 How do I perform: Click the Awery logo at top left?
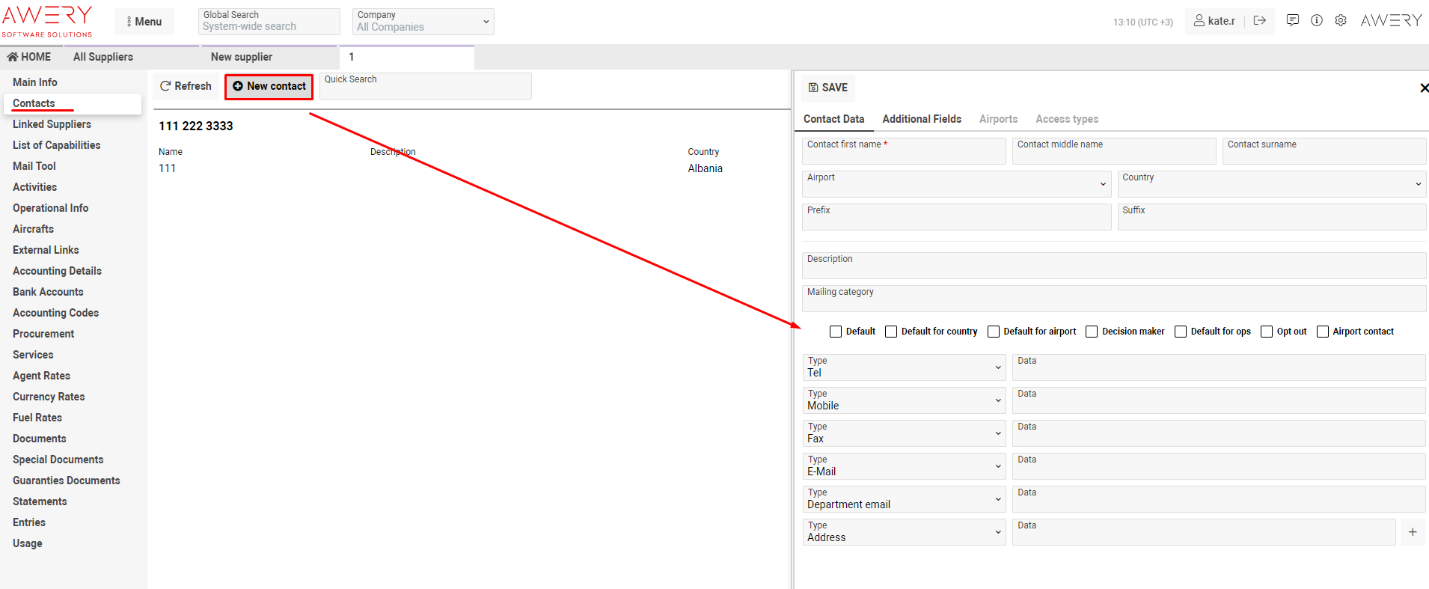47,20
